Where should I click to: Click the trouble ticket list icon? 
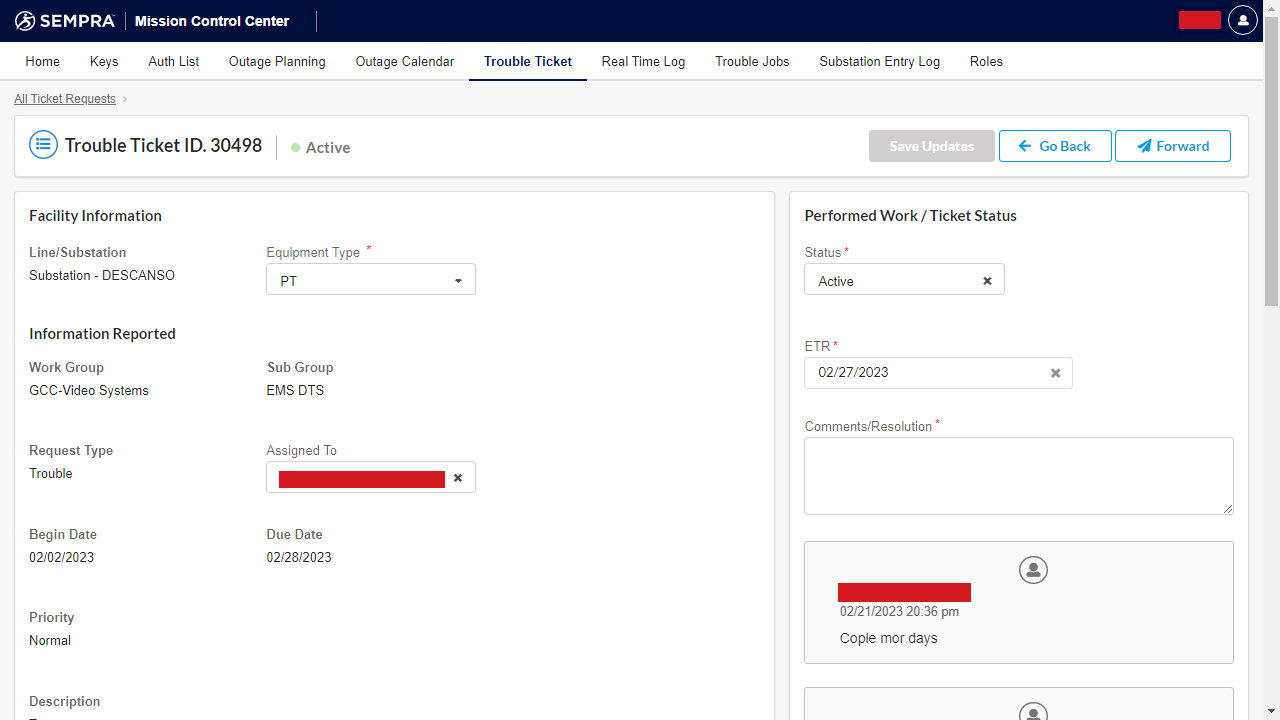(x=43, y=145)
